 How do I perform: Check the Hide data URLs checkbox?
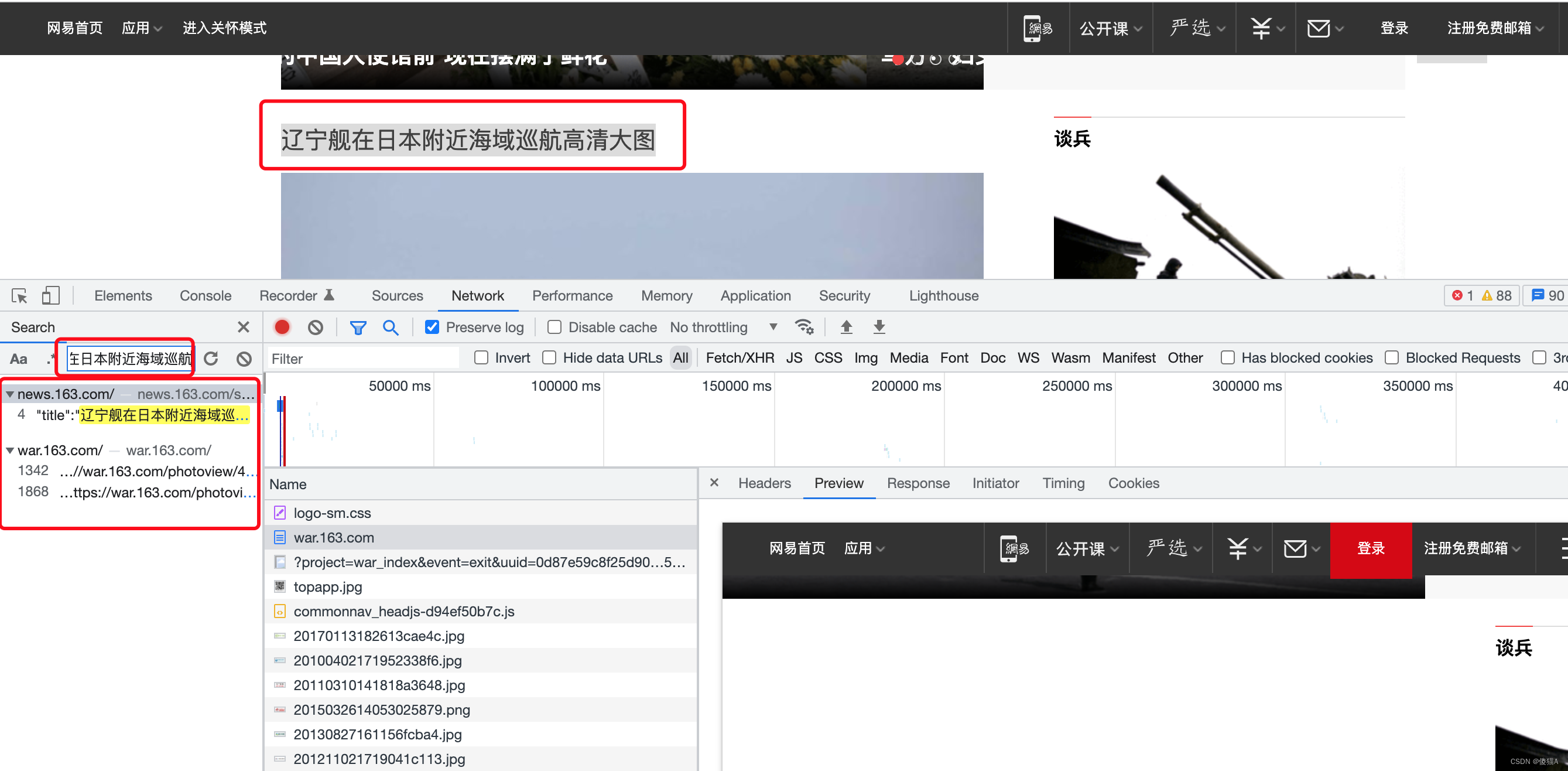click(x=550, y=358)
